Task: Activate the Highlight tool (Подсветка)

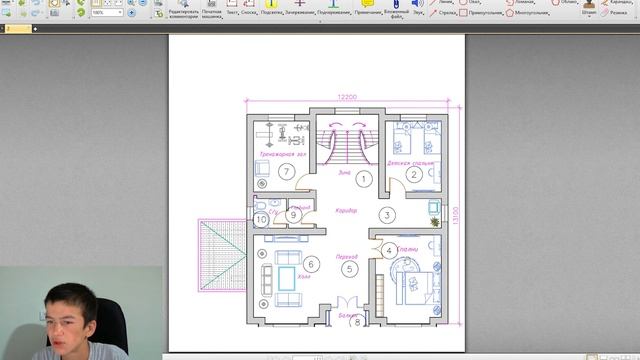Action: [271, 8]
